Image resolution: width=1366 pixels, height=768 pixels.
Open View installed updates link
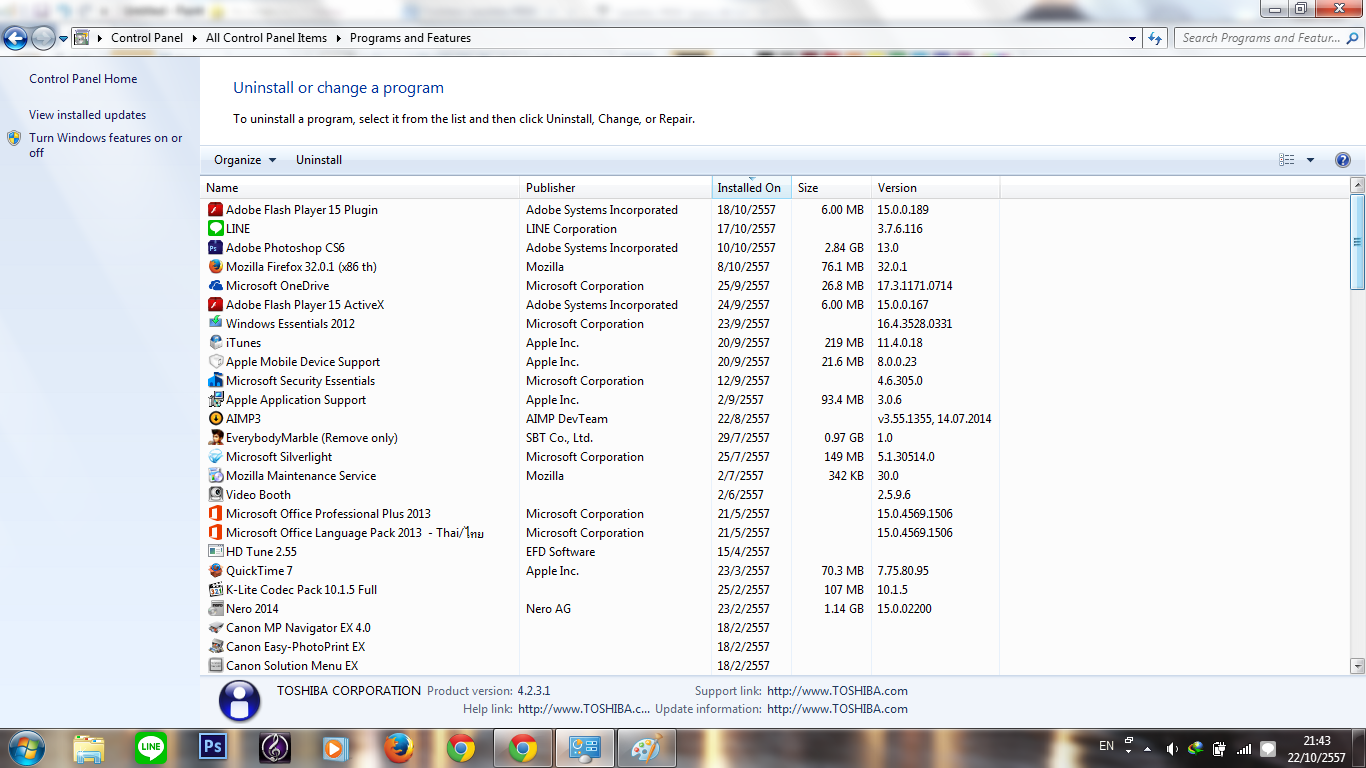click(x=87, y=115)
